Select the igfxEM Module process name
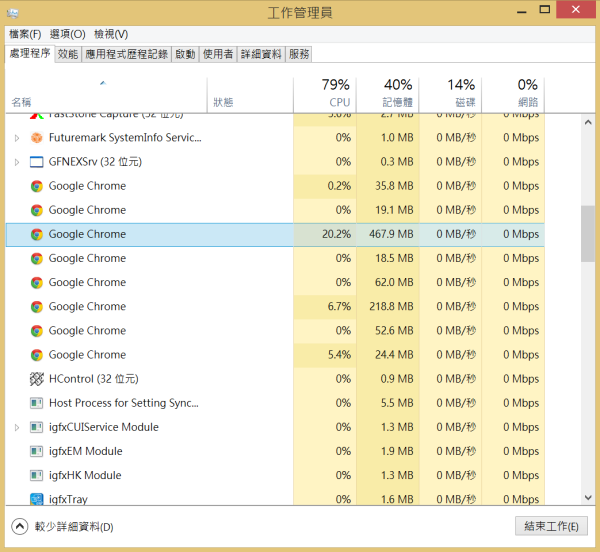The width and height of the screenshot is (600, 552). tap(86, 451)
